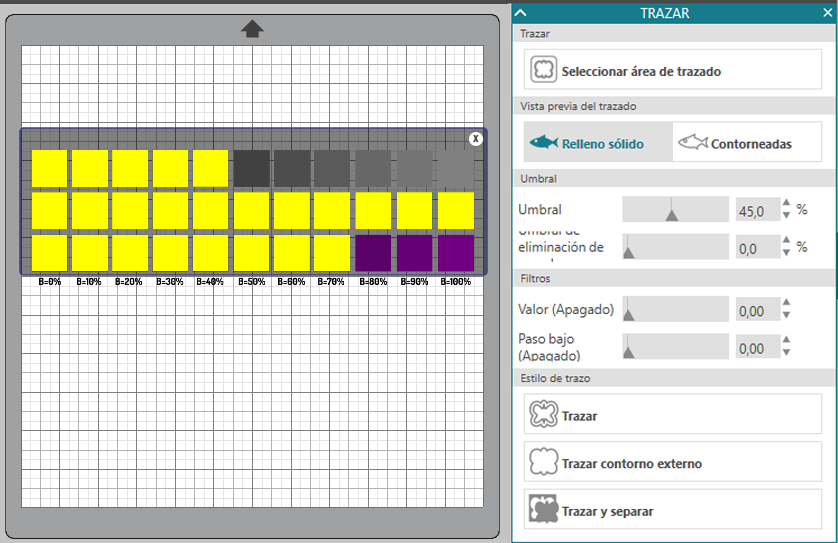Click the Umbral slider track
This screenshot has height=543, width=838.
(x=676, y=209)
